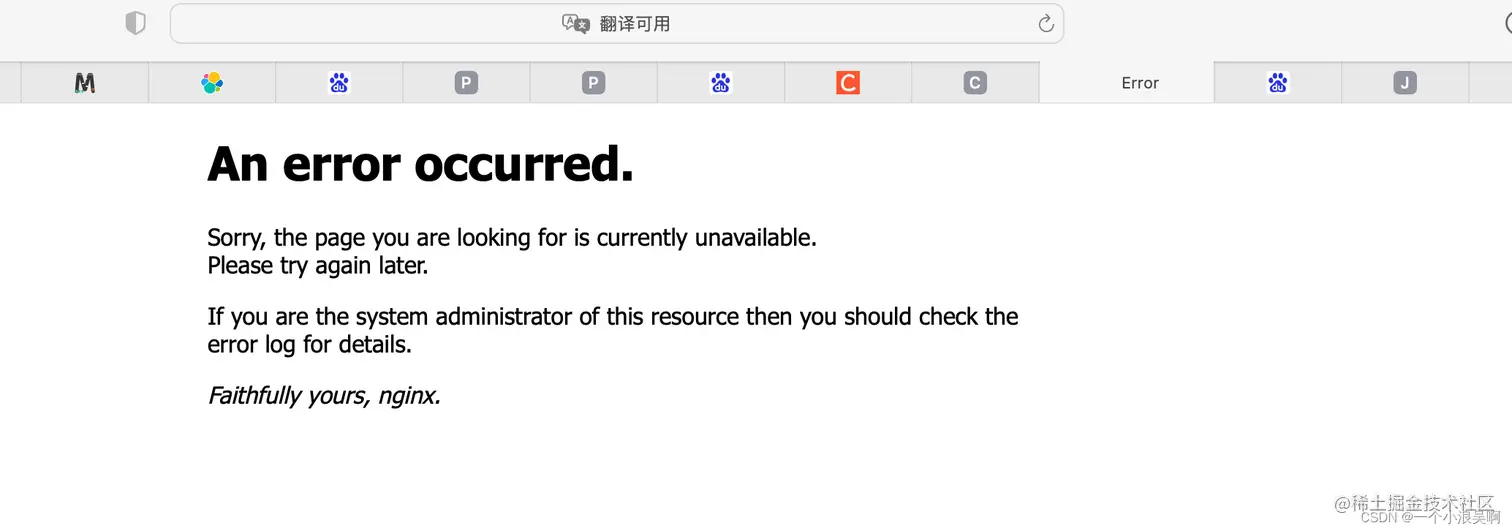This screenshot has height=531, width=1512.
Task: Focus the Safari address bar field
Action: tap(617, 23)
